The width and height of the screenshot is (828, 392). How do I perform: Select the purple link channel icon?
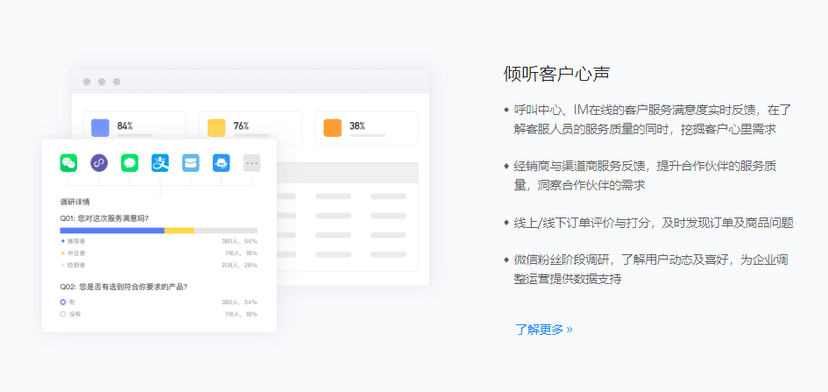click(x=99, y=163)
